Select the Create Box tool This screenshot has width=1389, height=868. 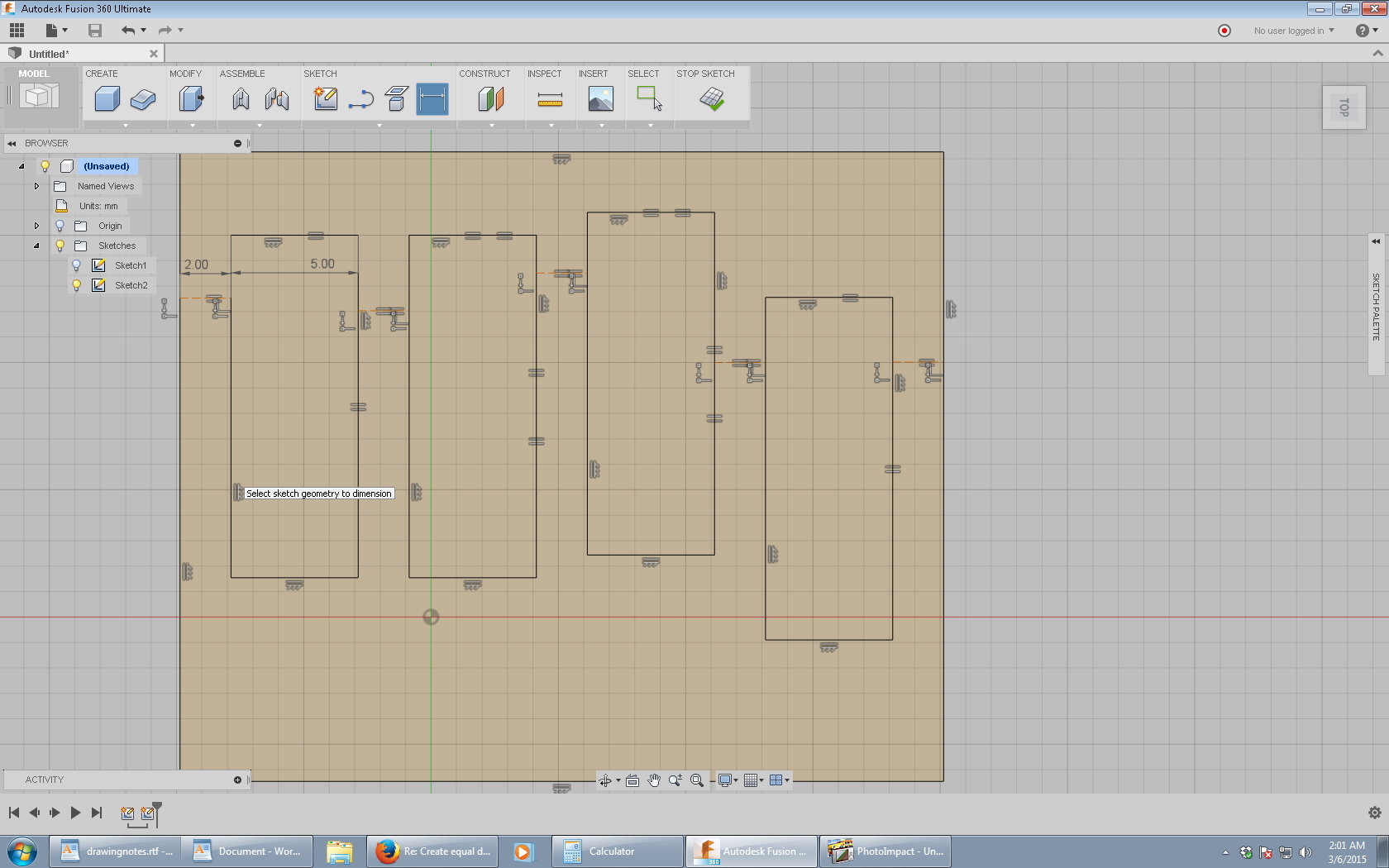(x=107, y=99)
